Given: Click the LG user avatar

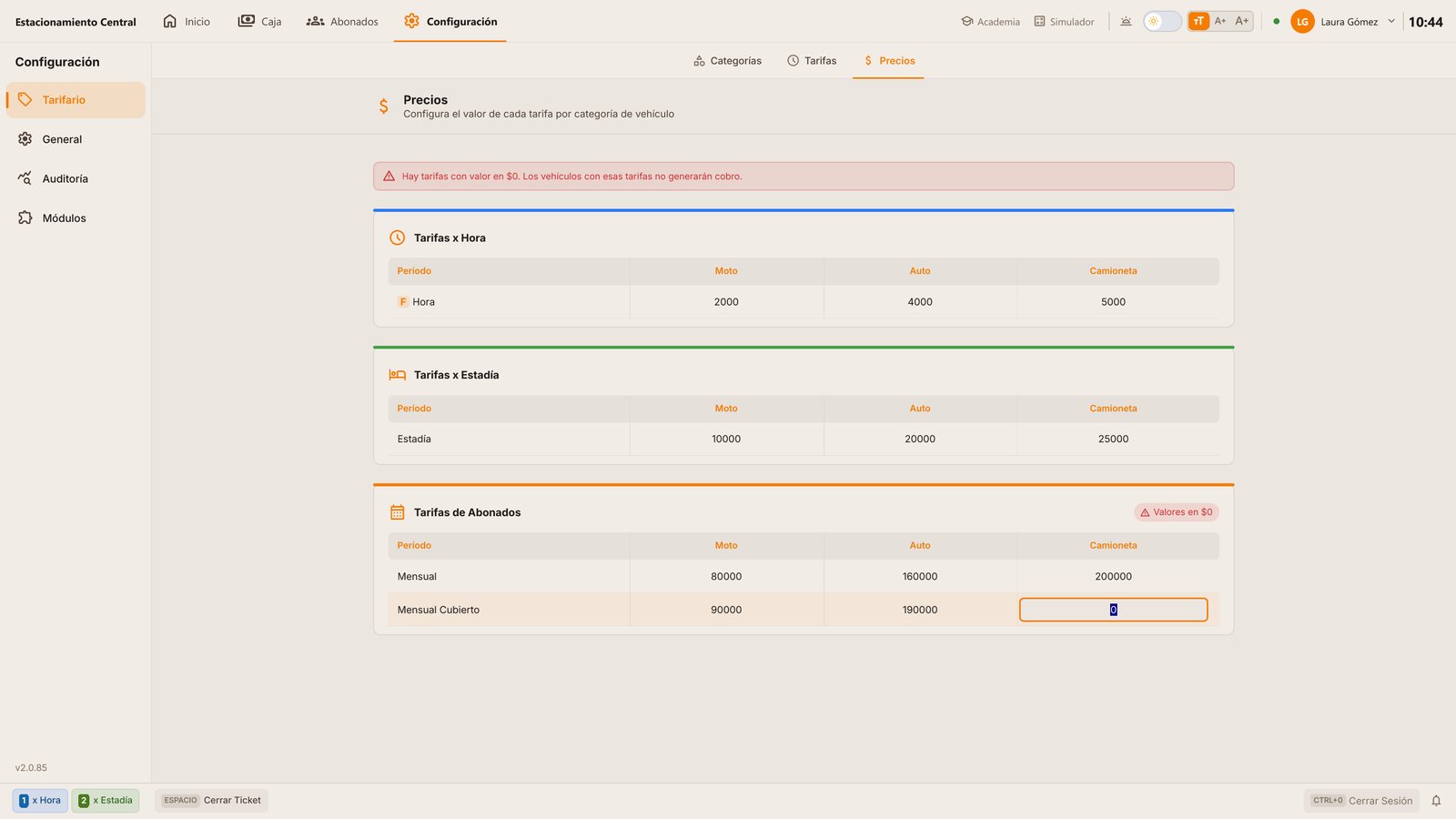Looking at the screenshot, I should coord(1302,21).
